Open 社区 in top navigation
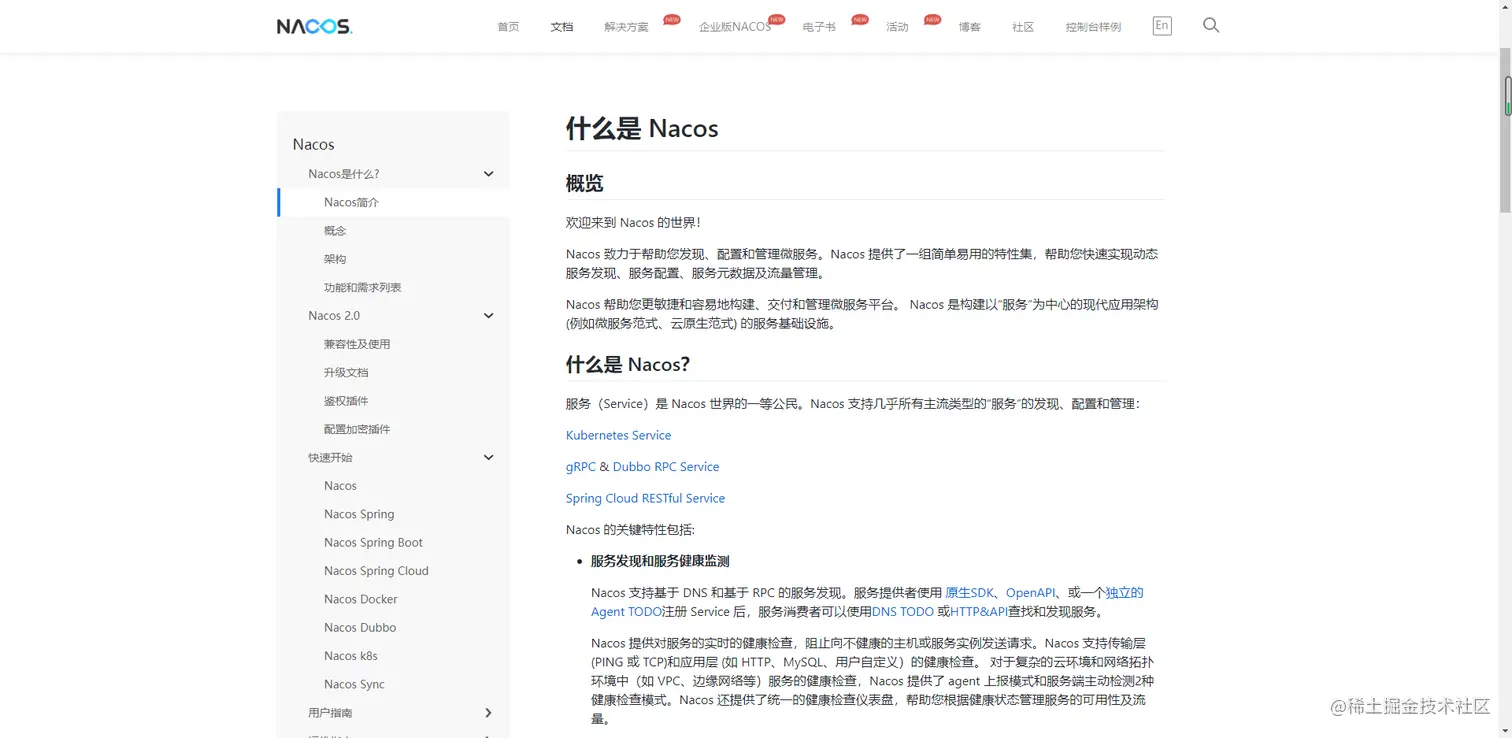The height and width of the screenshot is (738, 1512). click(1023, 27)
